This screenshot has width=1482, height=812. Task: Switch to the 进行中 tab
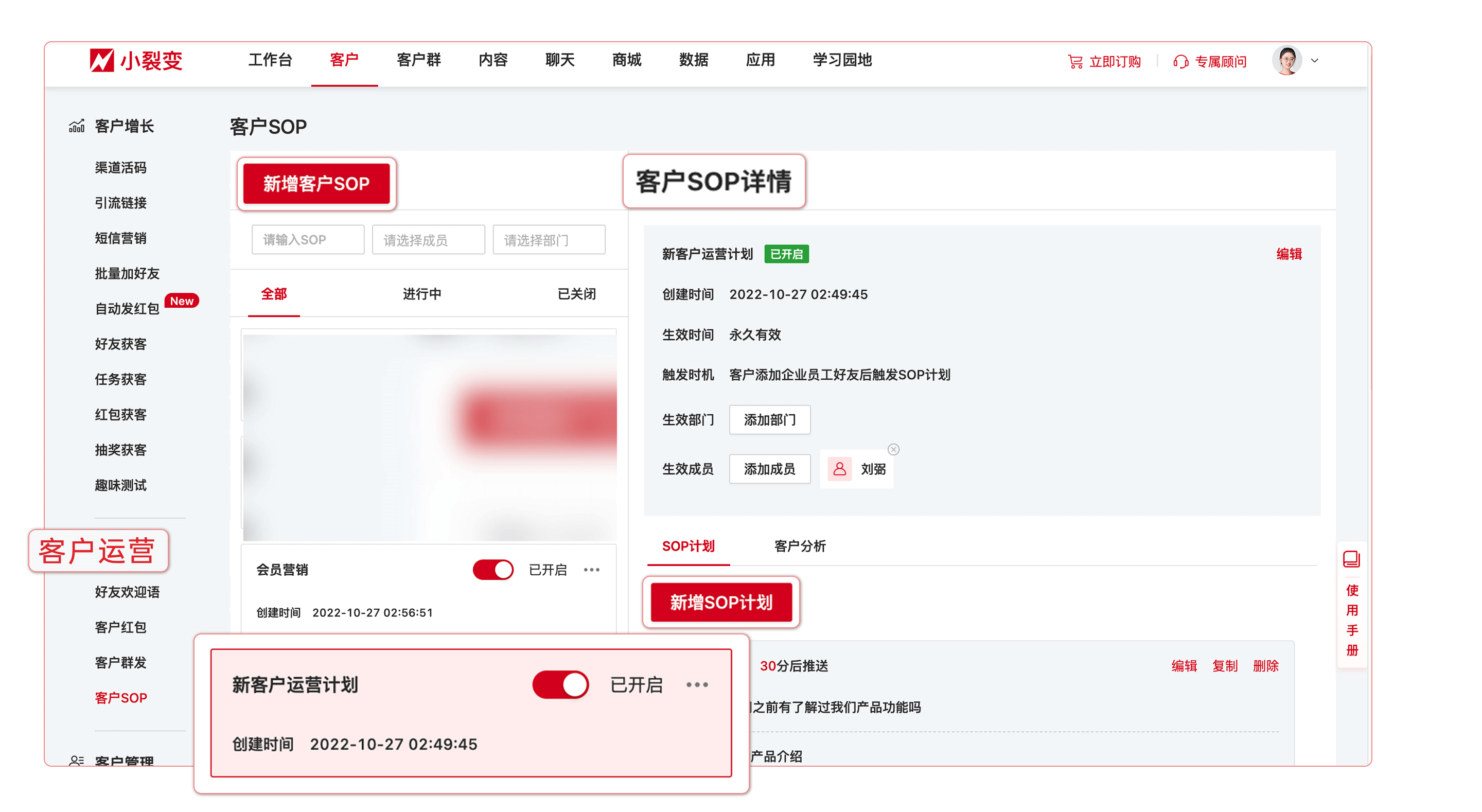(422, 294)
